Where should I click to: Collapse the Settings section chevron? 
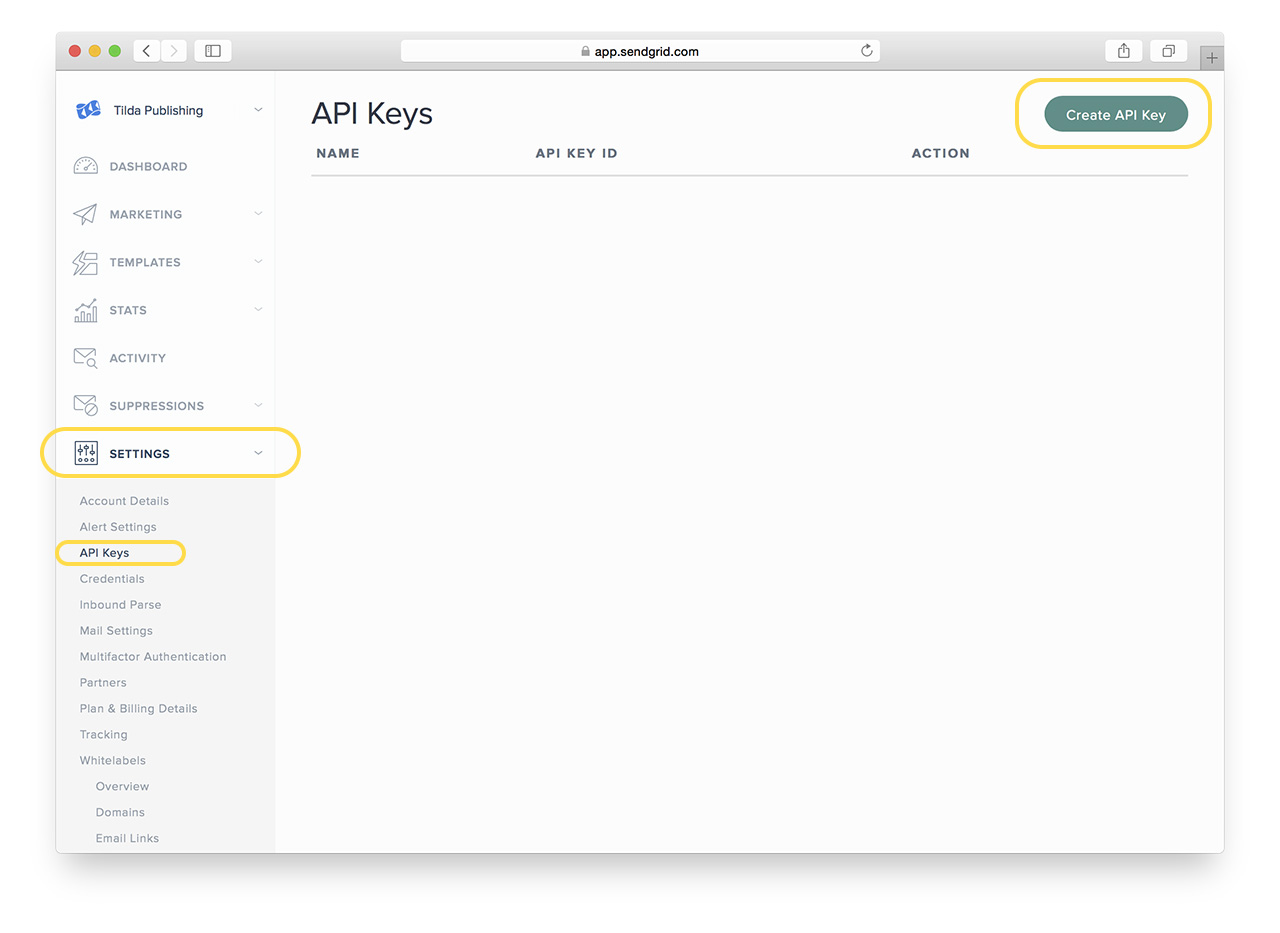(259, 453)
